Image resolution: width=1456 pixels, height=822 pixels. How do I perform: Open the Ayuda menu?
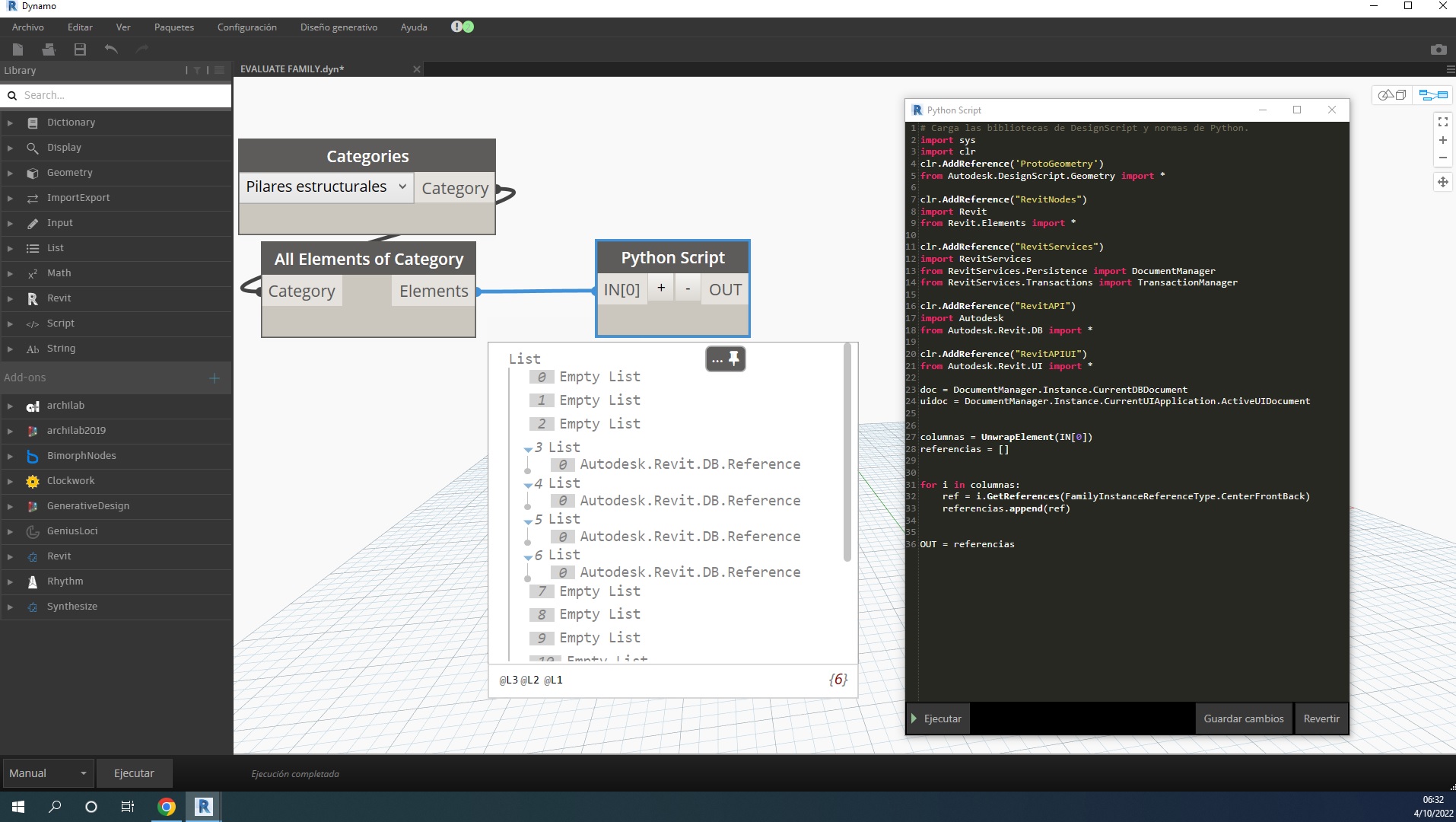coord(414,27)
